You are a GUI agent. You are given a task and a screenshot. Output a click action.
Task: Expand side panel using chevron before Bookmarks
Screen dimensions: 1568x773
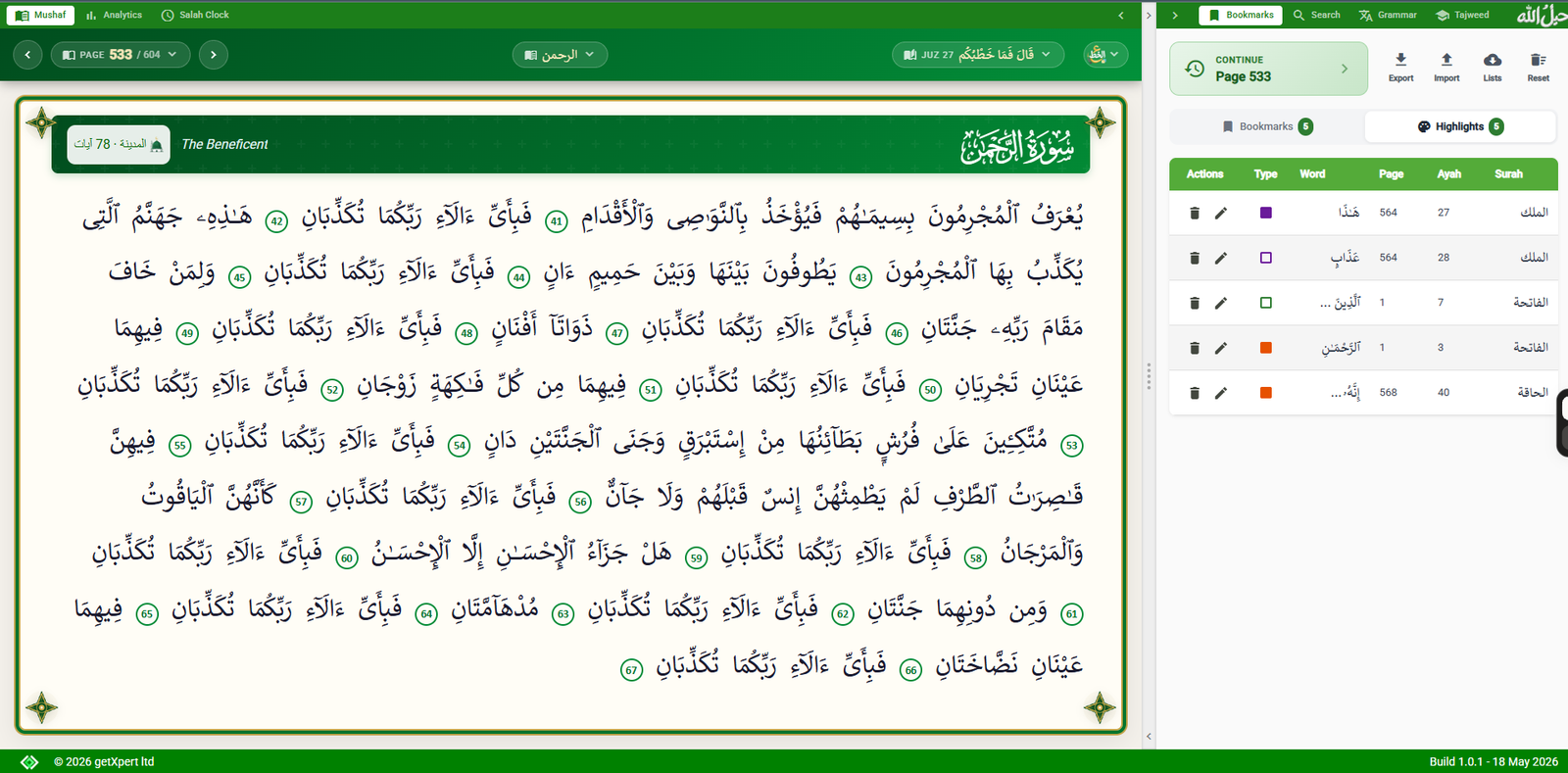[1175, 15]
